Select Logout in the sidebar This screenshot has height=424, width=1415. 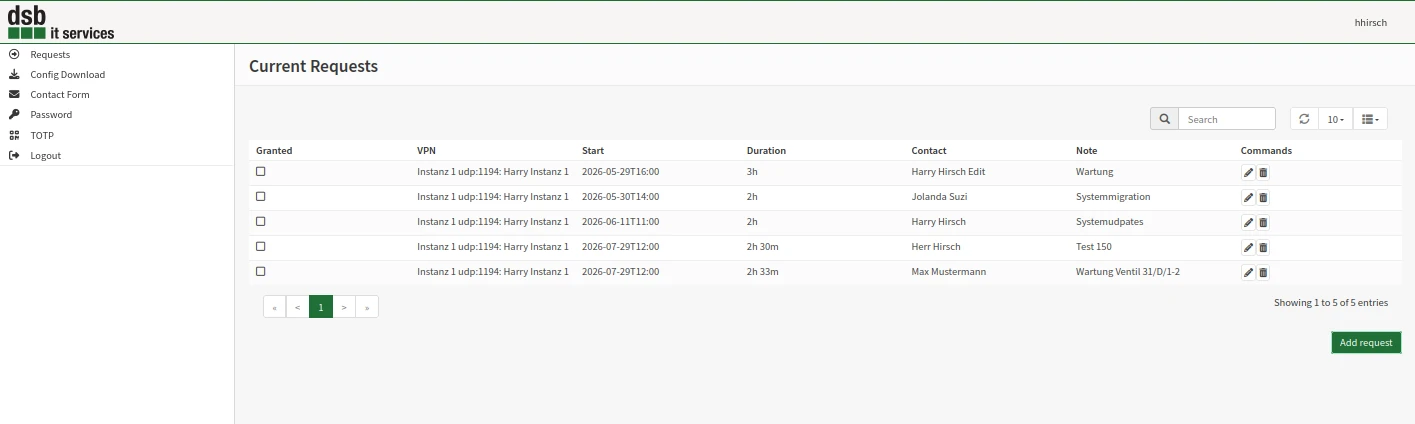tap(46, 156)
